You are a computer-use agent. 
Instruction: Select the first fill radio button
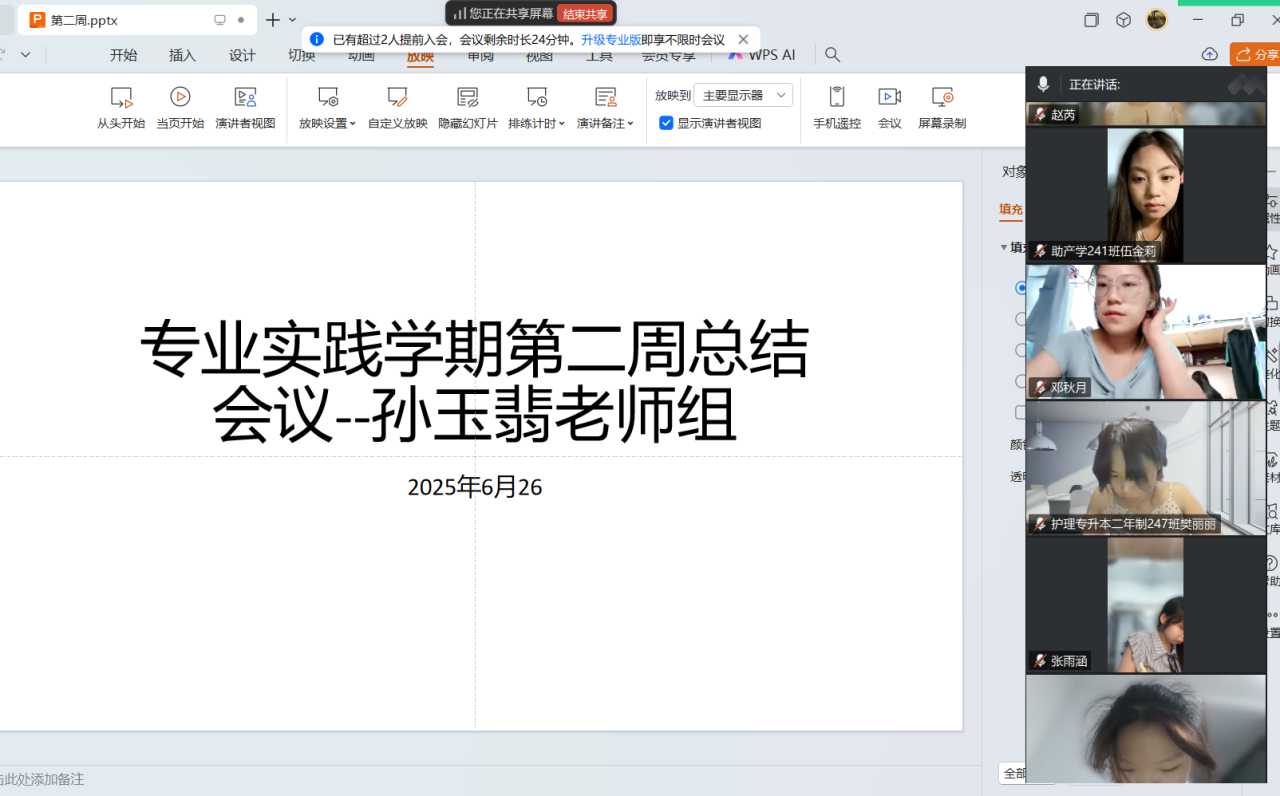[1020, 288]
